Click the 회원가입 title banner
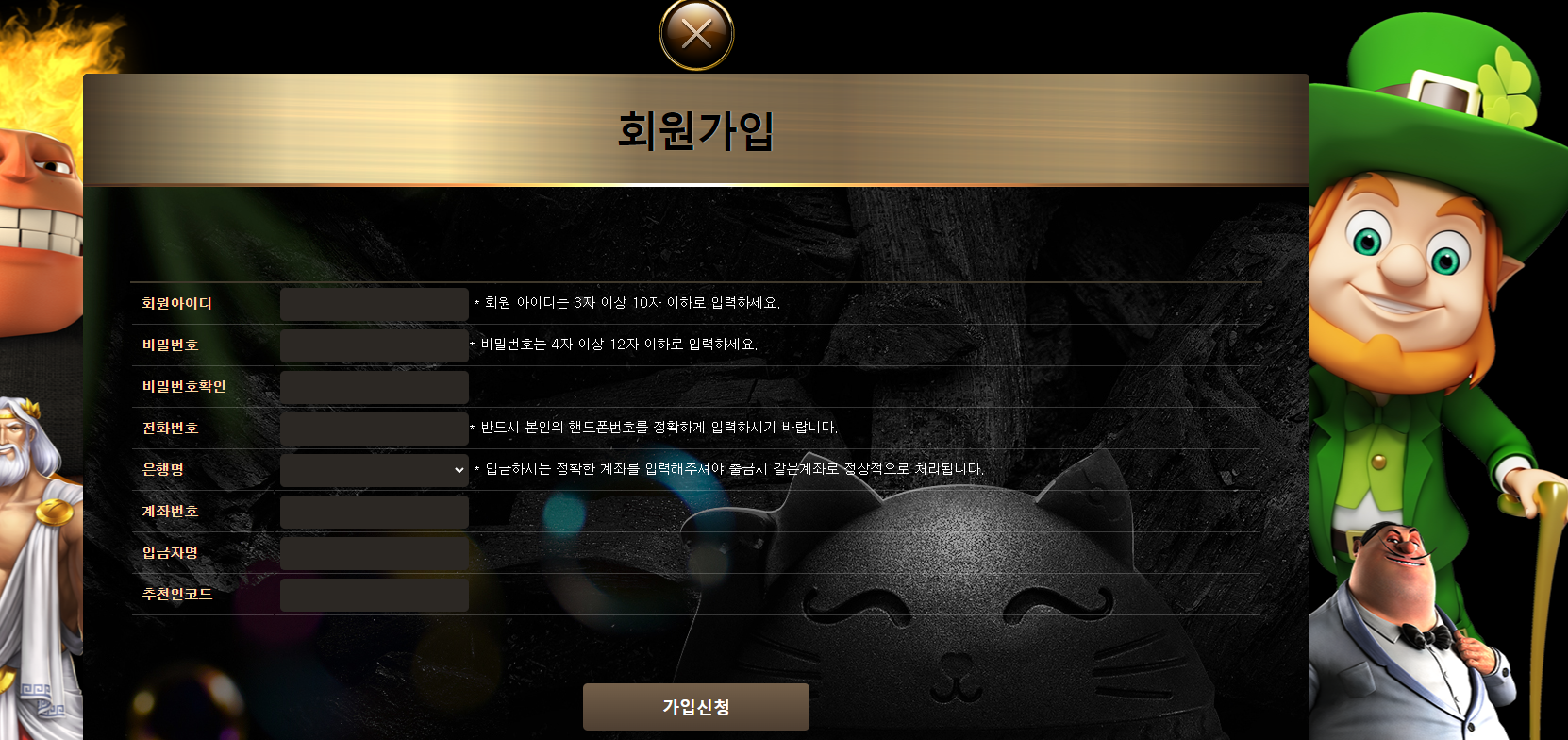This screenshot has width=1568, height=740. pyautogui.click(x=696, y=130)
